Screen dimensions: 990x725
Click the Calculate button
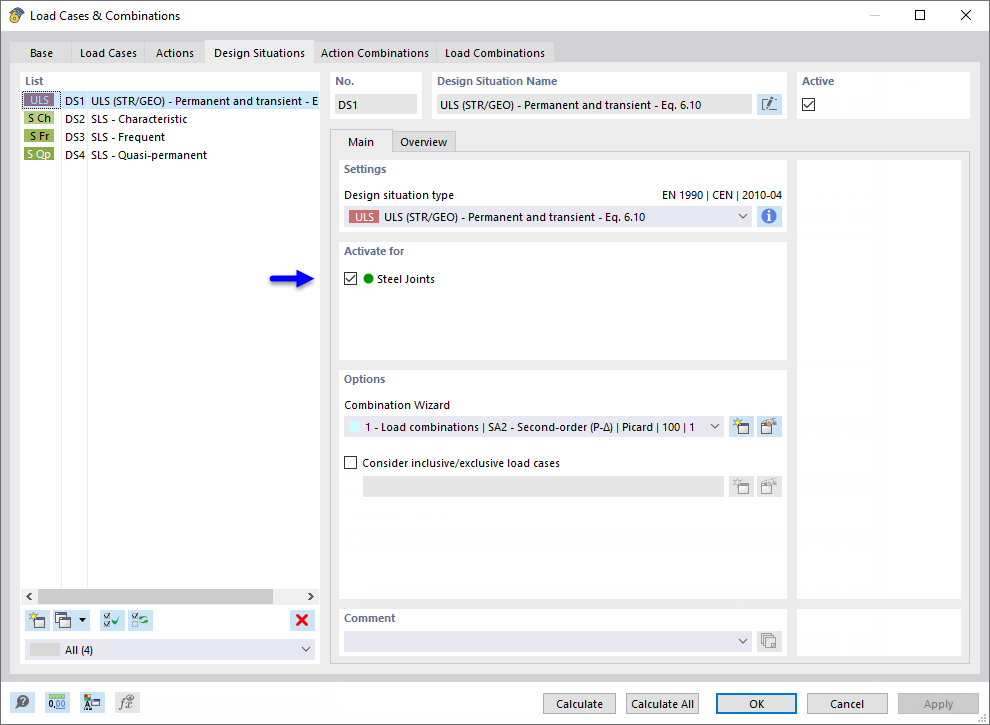579,704
